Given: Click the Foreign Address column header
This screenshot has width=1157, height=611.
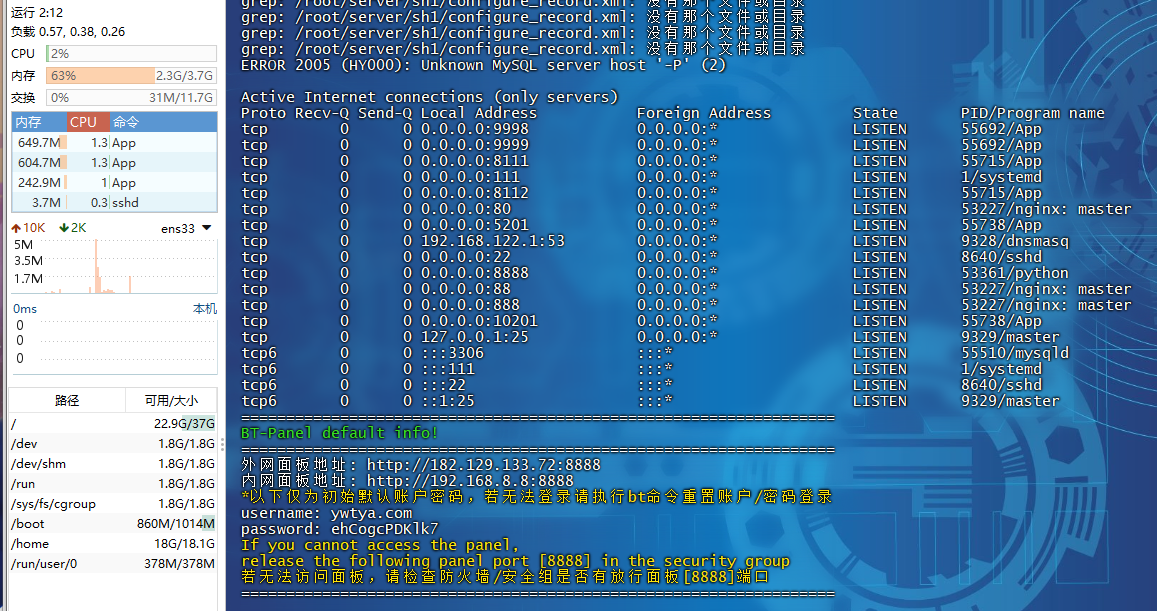Looking at the screenshot, I should coord(703,113).
